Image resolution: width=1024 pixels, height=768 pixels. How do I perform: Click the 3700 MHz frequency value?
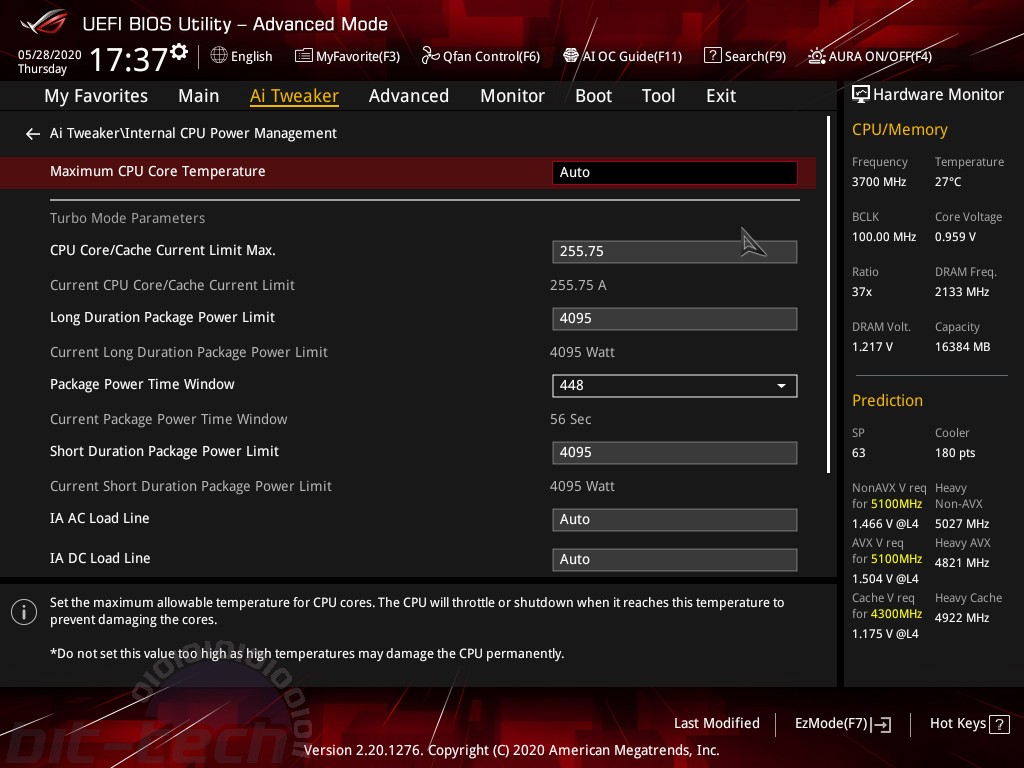click(878, 182)
